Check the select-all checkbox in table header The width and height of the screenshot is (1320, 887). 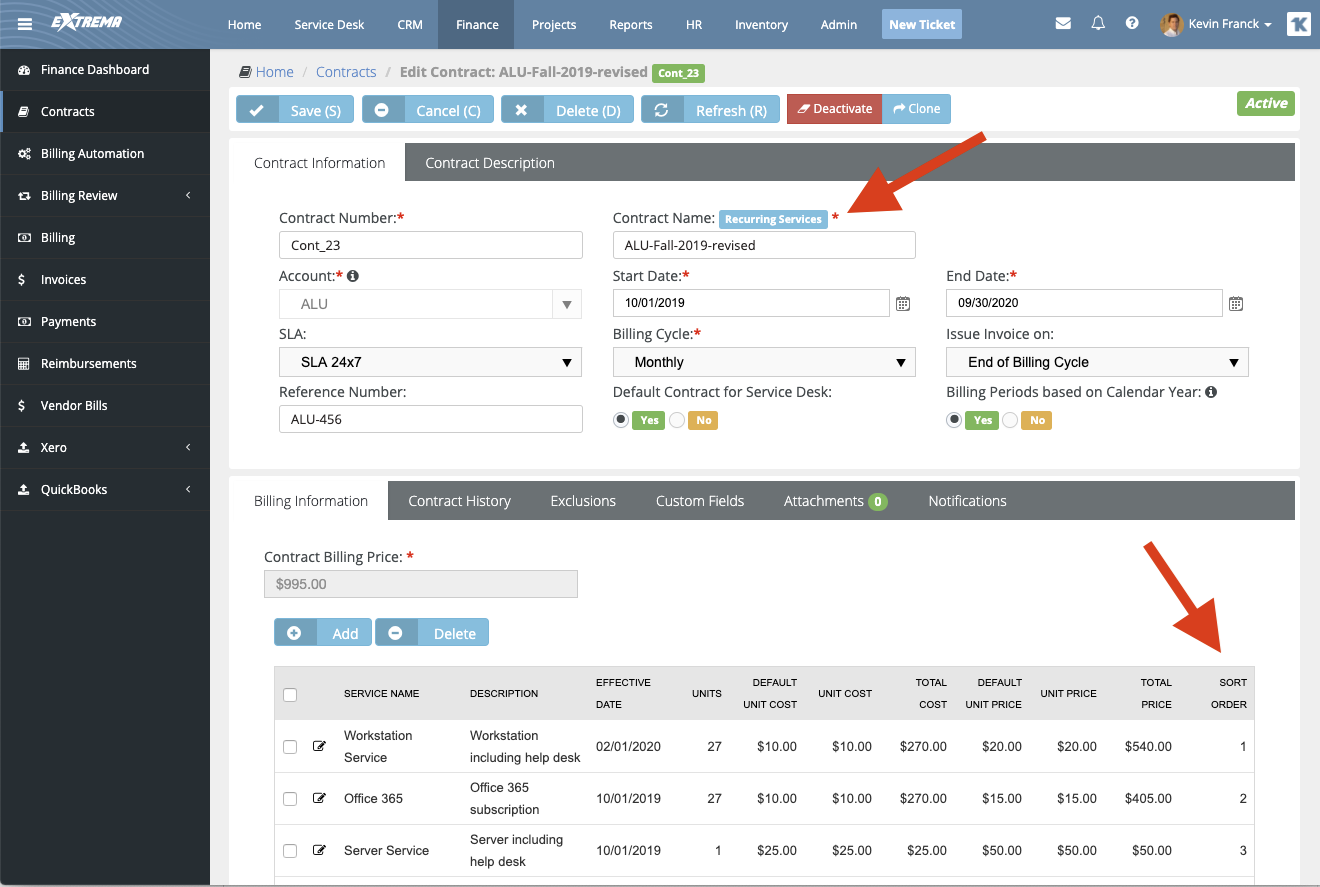[290, 694]
